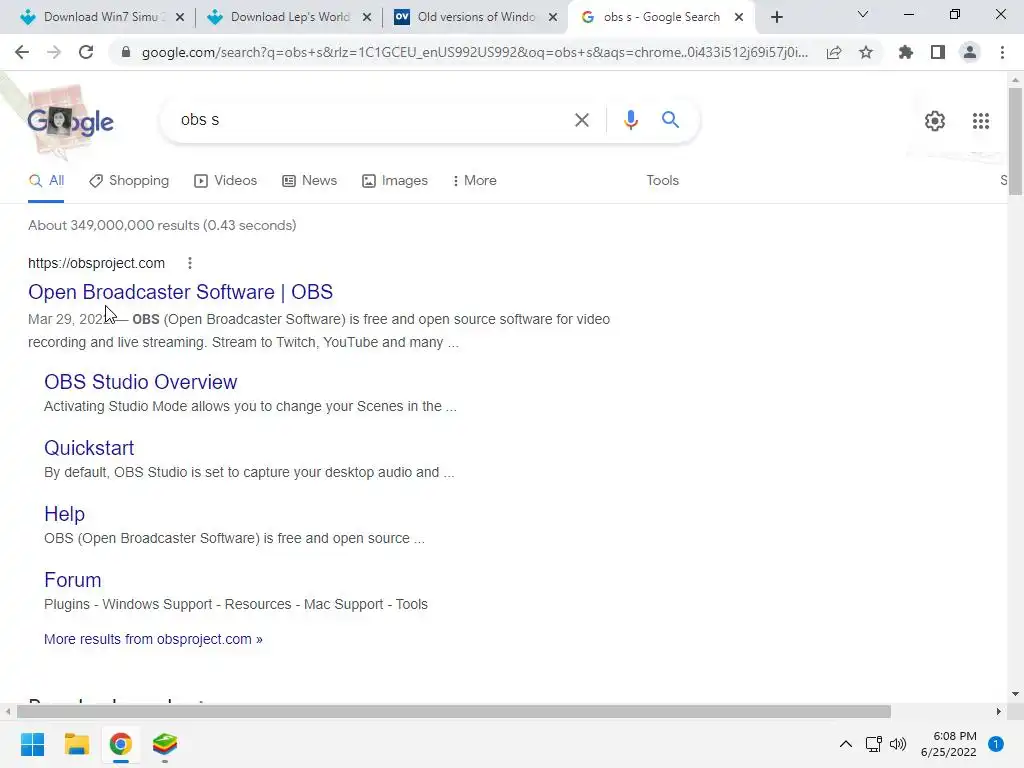
Task: Open a new browser tab
Action: pos(776,17)
